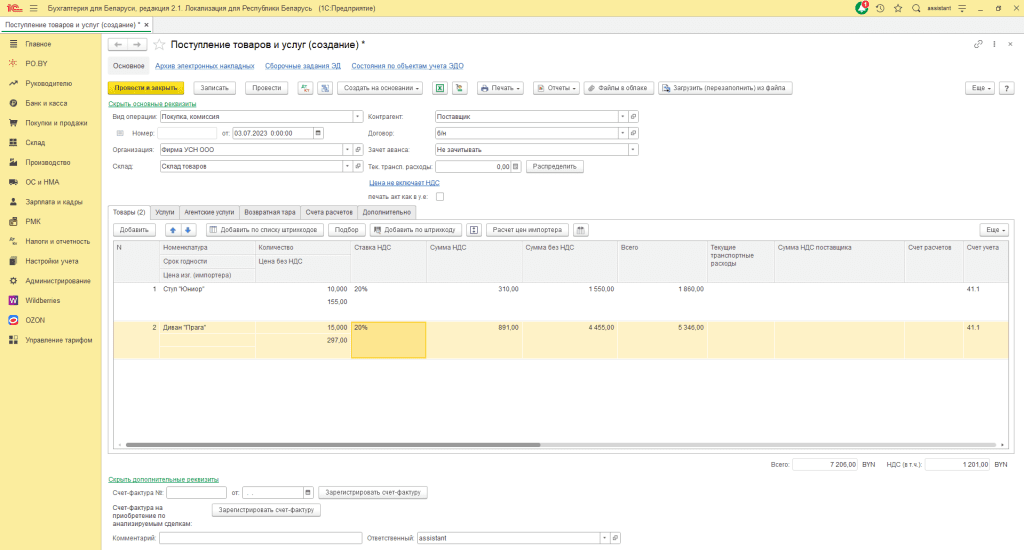1024x550 pixels.
Task: Expand Ответственный dropdown arrow
Action: click(605, 538)
